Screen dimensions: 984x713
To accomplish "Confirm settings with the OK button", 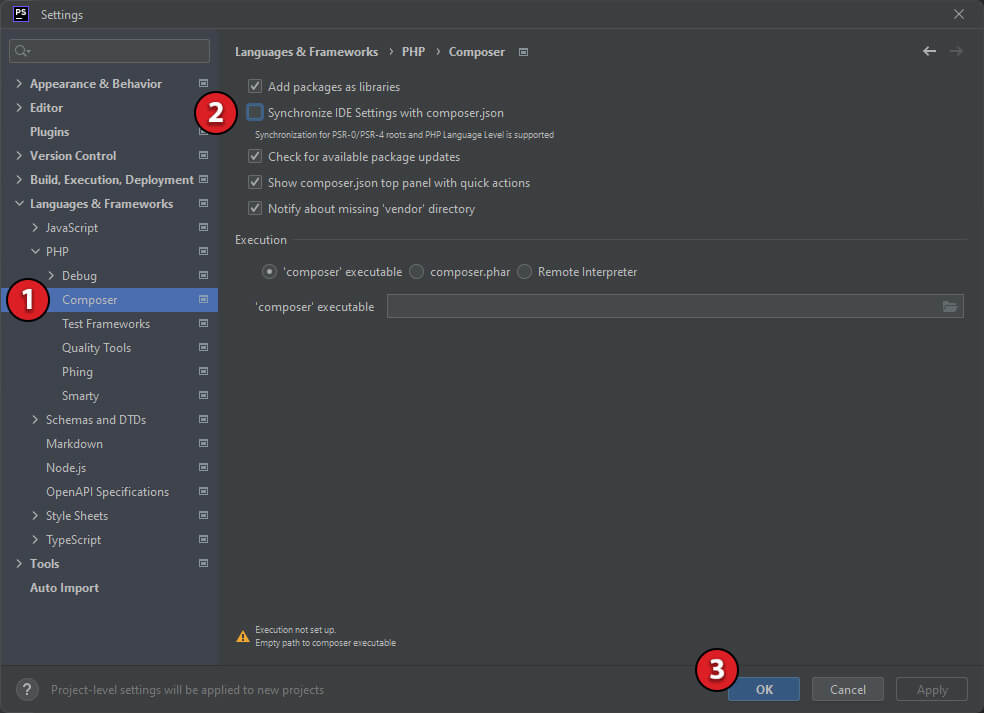I will click(x=763, y=689).
